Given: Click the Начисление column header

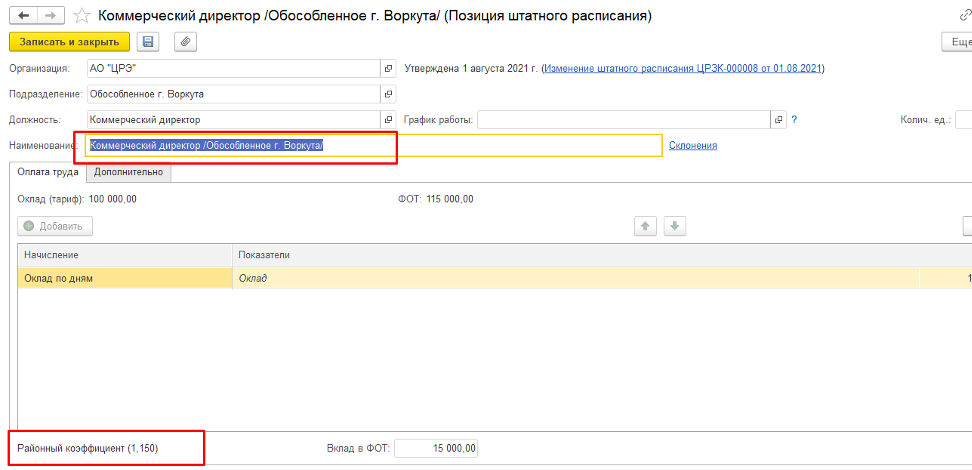Looking at the screenshot, I should (125, 255).
